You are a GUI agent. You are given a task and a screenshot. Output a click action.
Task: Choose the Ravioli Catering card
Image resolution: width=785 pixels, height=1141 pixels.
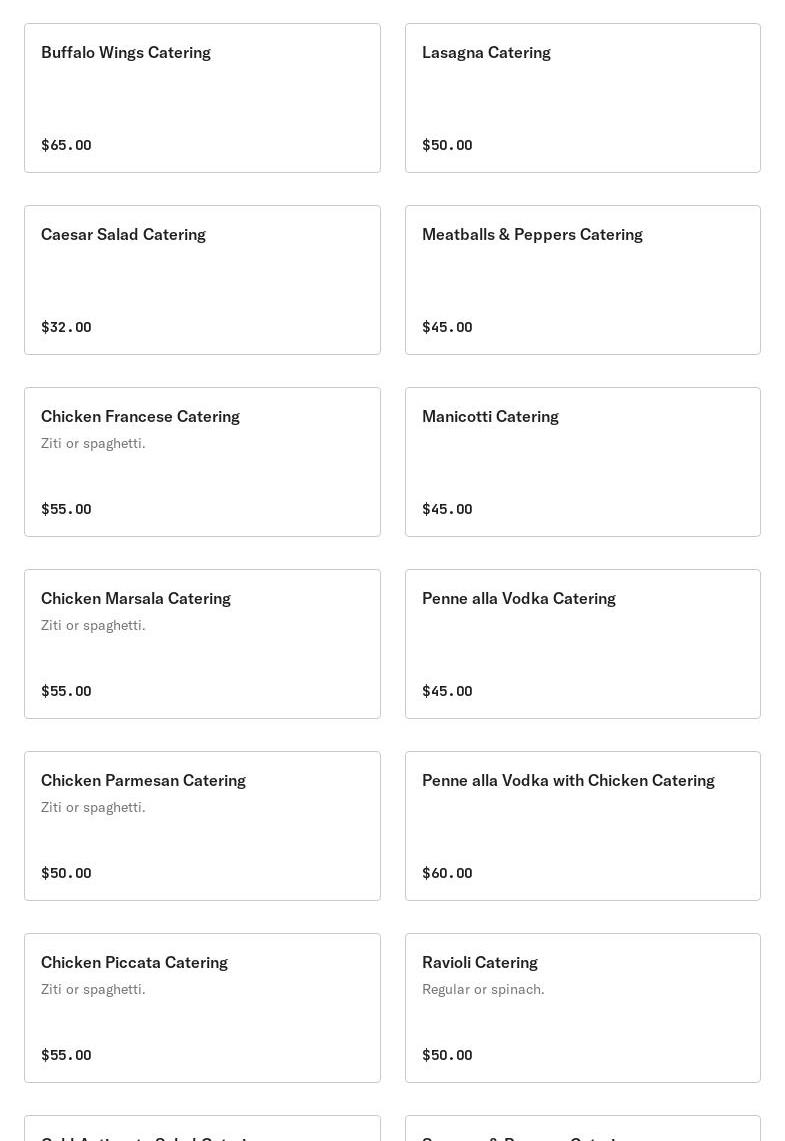[582, 1008]
